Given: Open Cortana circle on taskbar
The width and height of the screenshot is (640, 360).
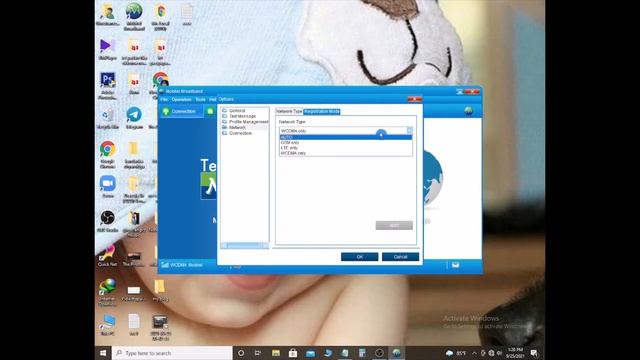Looking at the screenshot, I should pos(241,353).
